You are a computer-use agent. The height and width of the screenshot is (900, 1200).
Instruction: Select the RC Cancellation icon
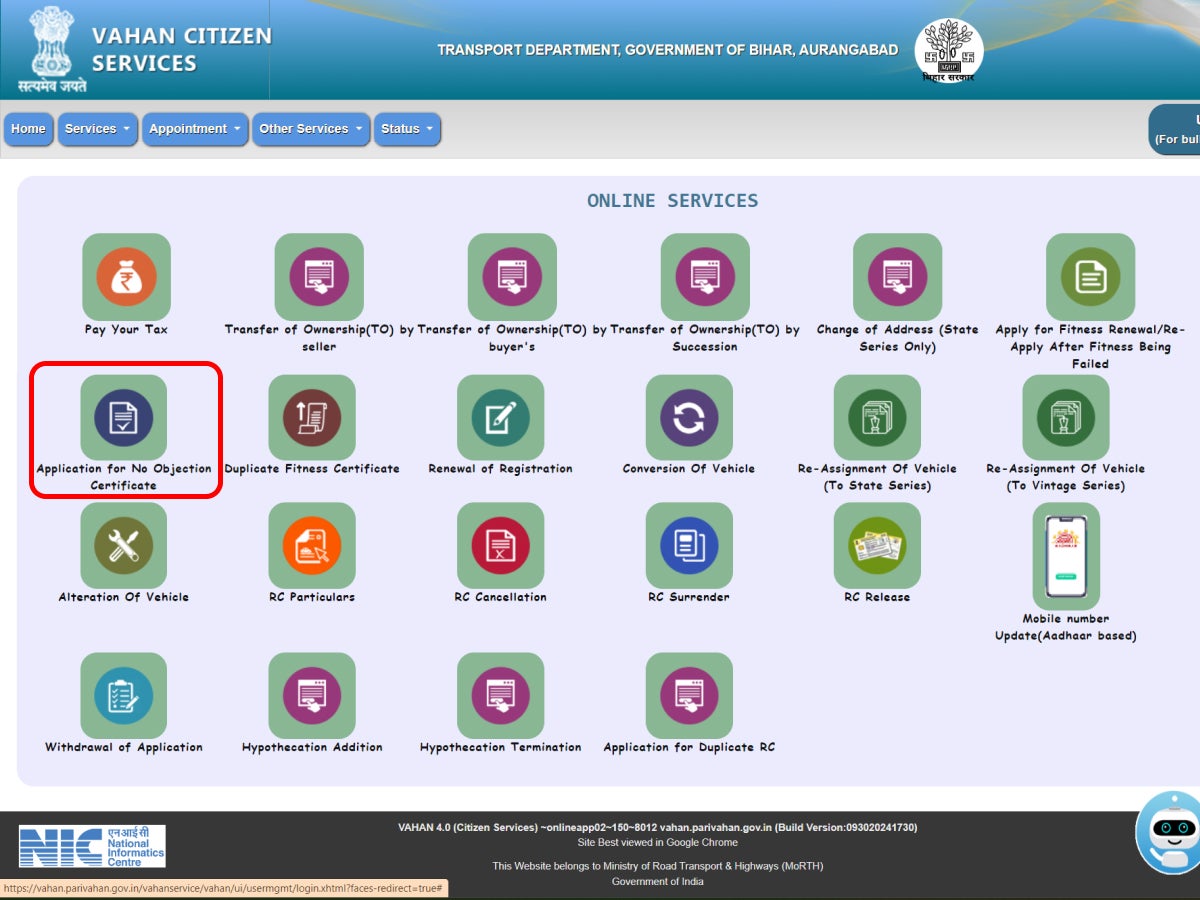(x=500, y=546)
